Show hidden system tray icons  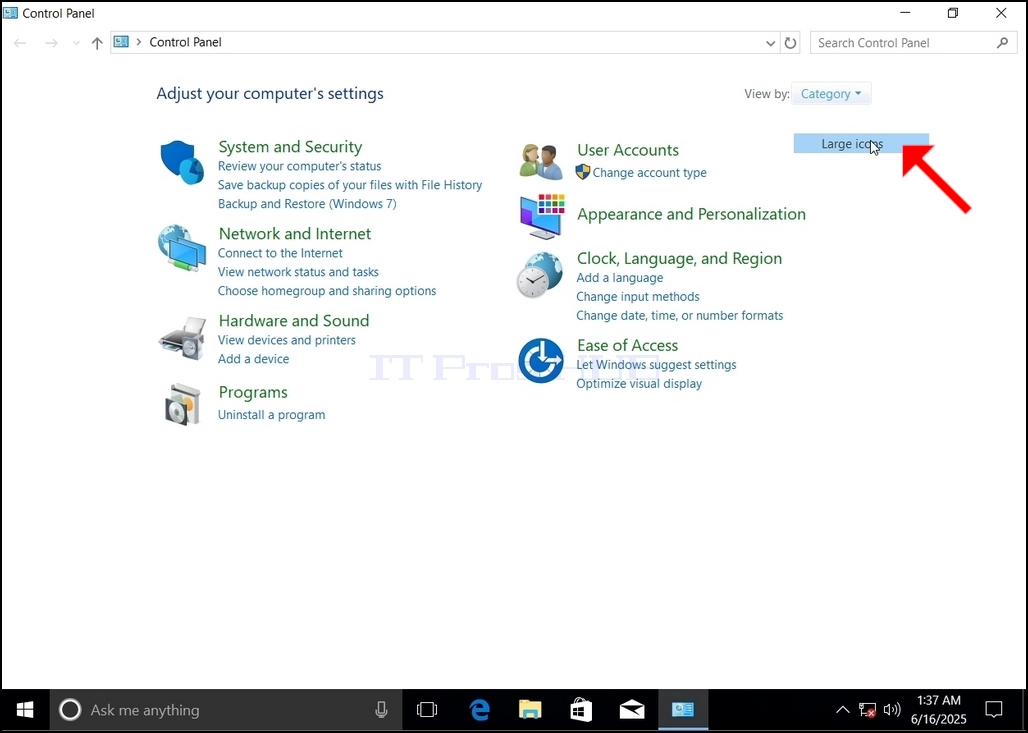(x=842, y=710)
